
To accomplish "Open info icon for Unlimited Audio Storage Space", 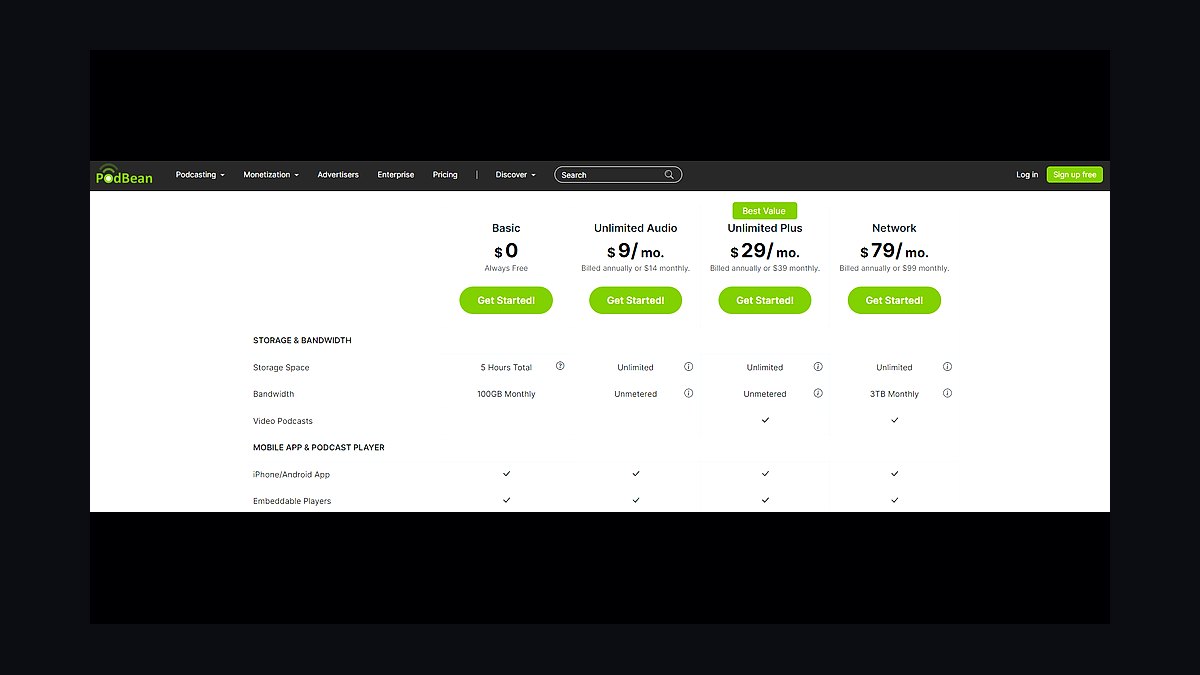I will [688, 367].
